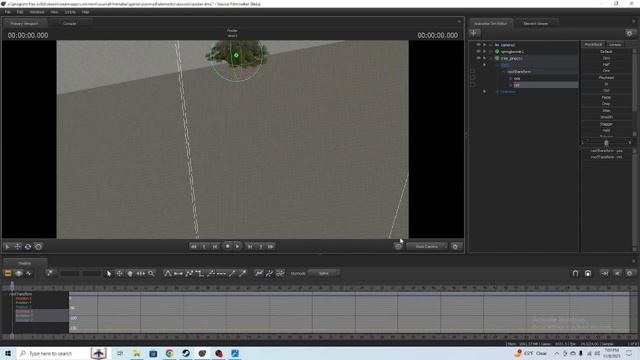
Task: Click the stepped tangent icon
Action: (x=200, y=273)
